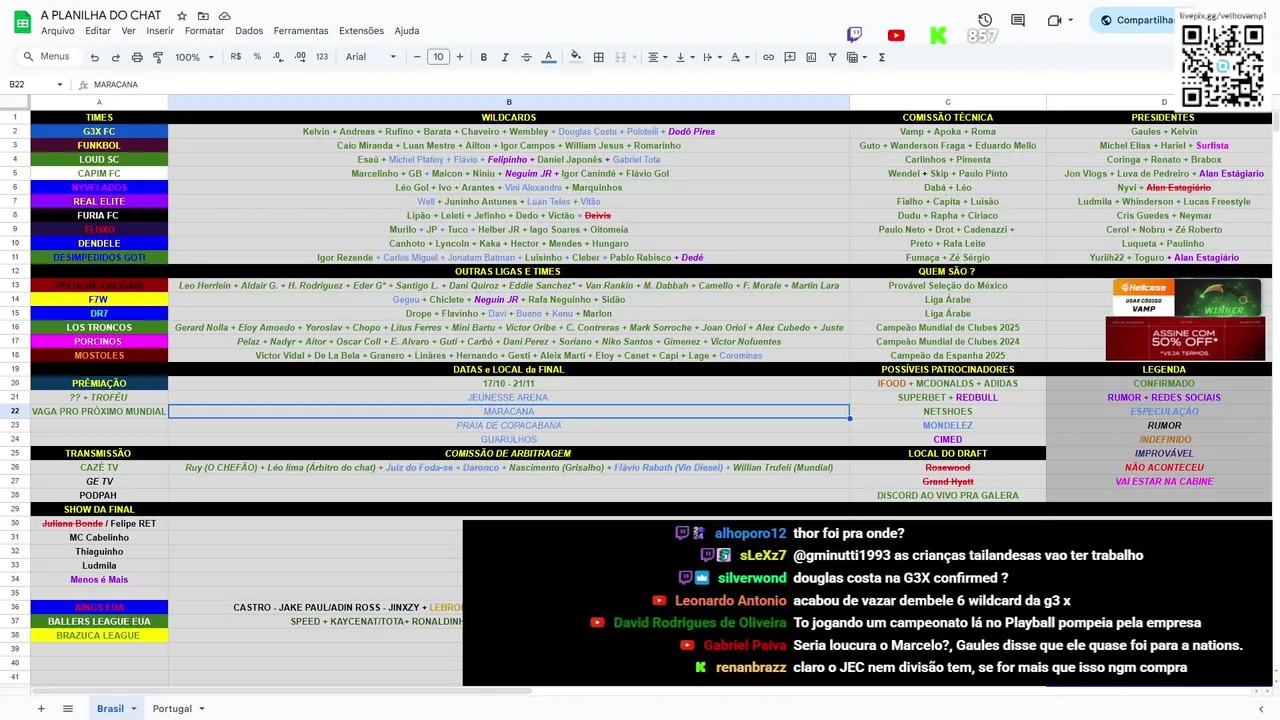Open horizontal align dropdown
Viewport: 1280px width, 720px height.
[x=657, y=57]
